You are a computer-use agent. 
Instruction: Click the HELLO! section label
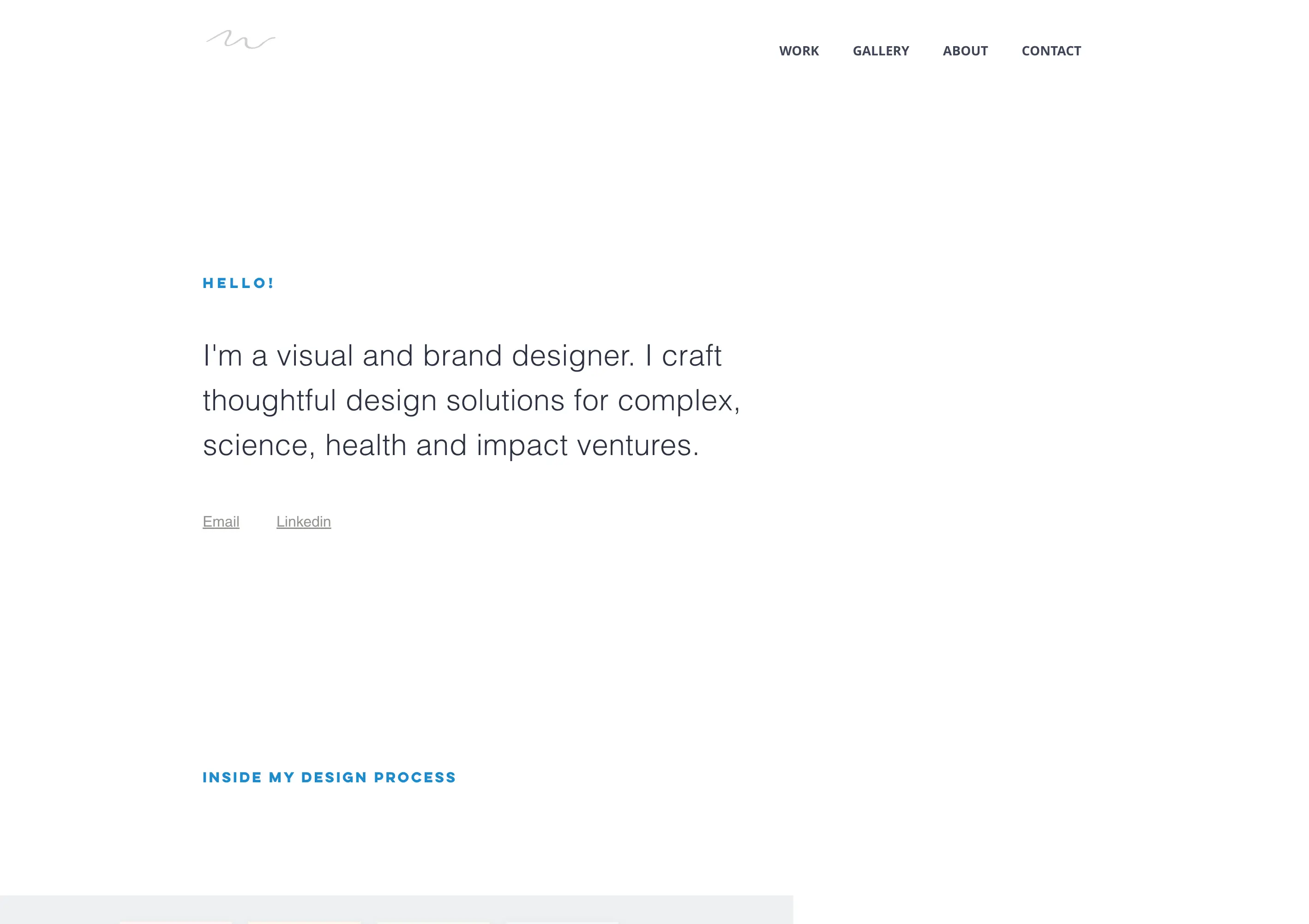click(238, 283)
